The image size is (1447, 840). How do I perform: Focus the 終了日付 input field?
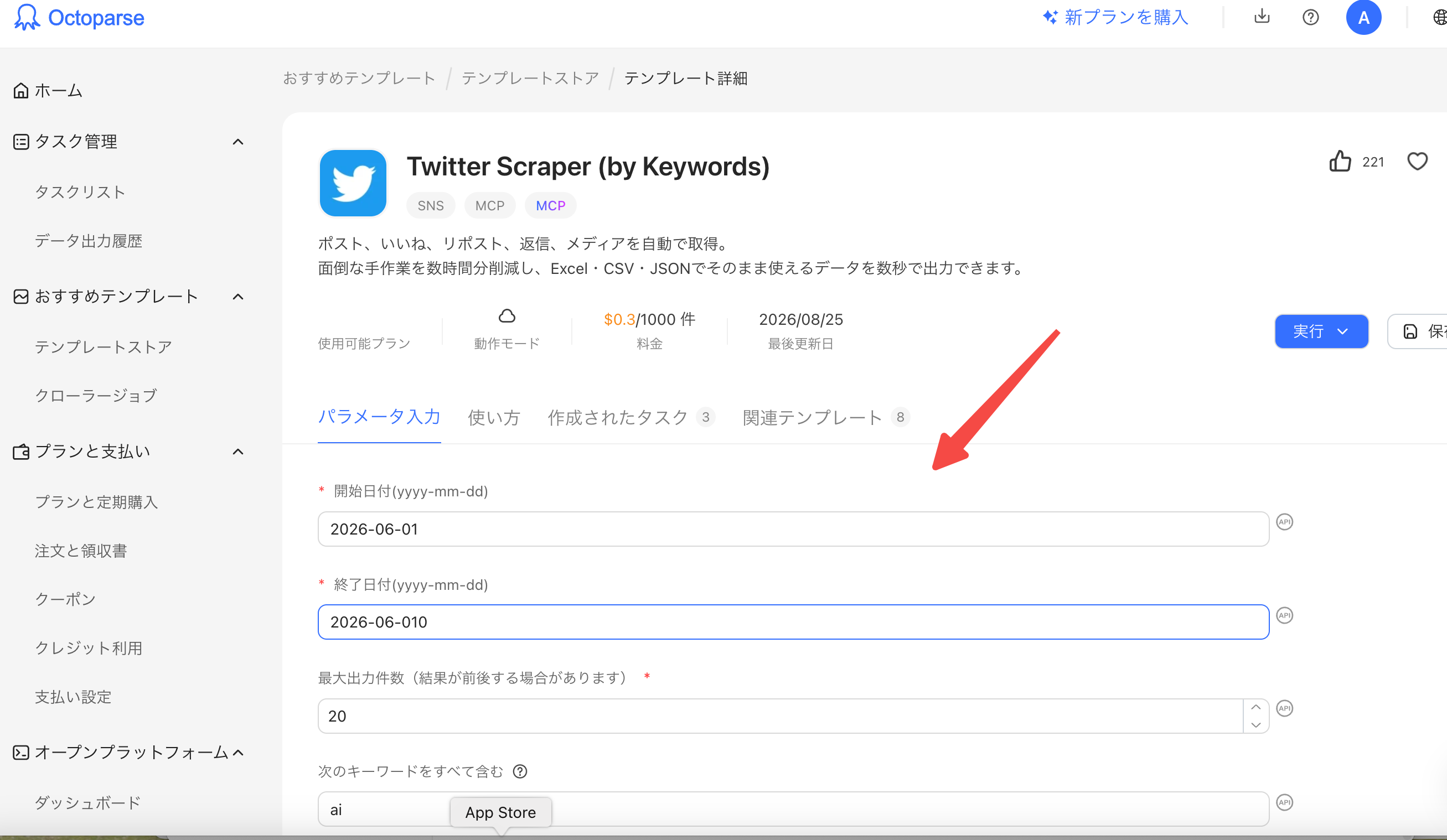(793, 622)
